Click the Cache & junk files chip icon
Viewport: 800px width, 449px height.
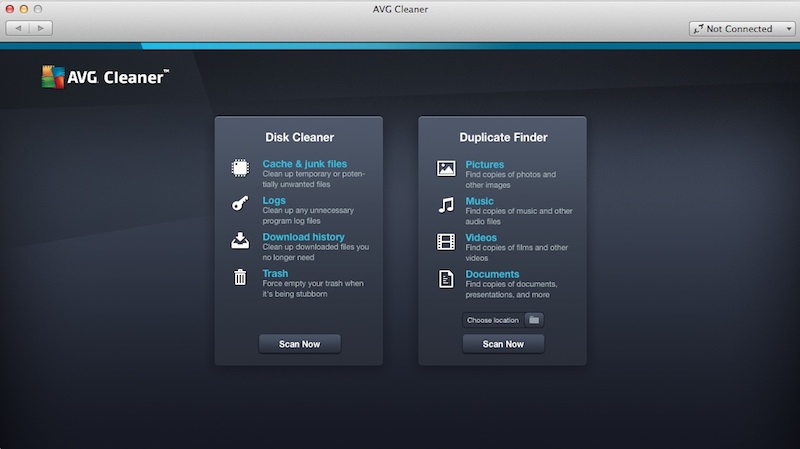tap(240, 168)
